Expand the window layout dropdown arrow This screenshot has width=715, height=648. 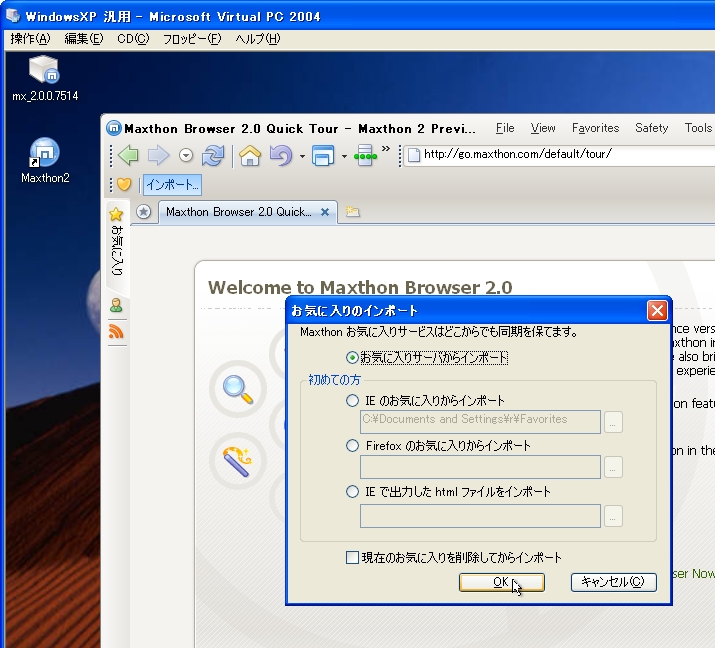click(344, 156)
